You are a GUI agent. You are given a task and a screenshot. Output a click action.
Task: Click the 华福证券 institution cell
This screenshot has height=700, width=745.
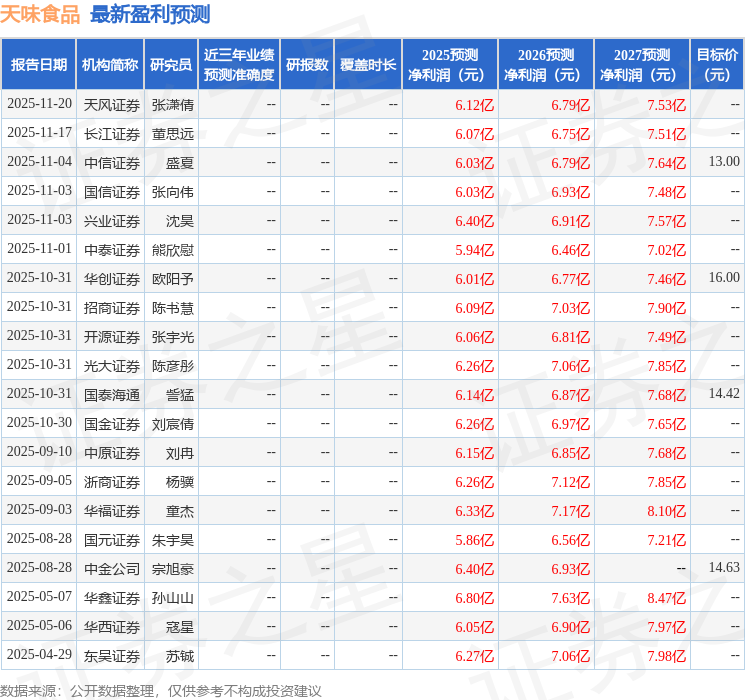(112, 511)
